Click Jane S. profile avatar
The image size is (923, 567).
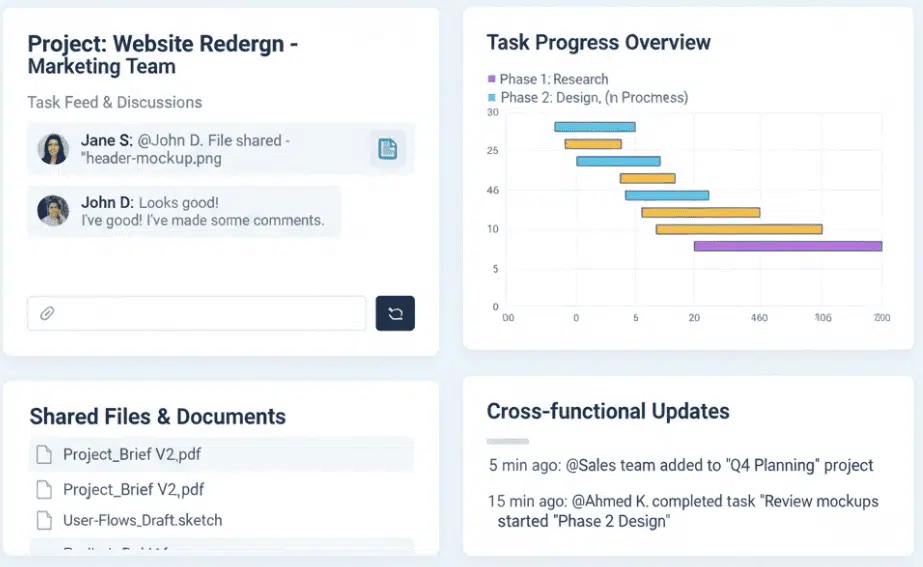pyautogui.click(x=53, y=149)
